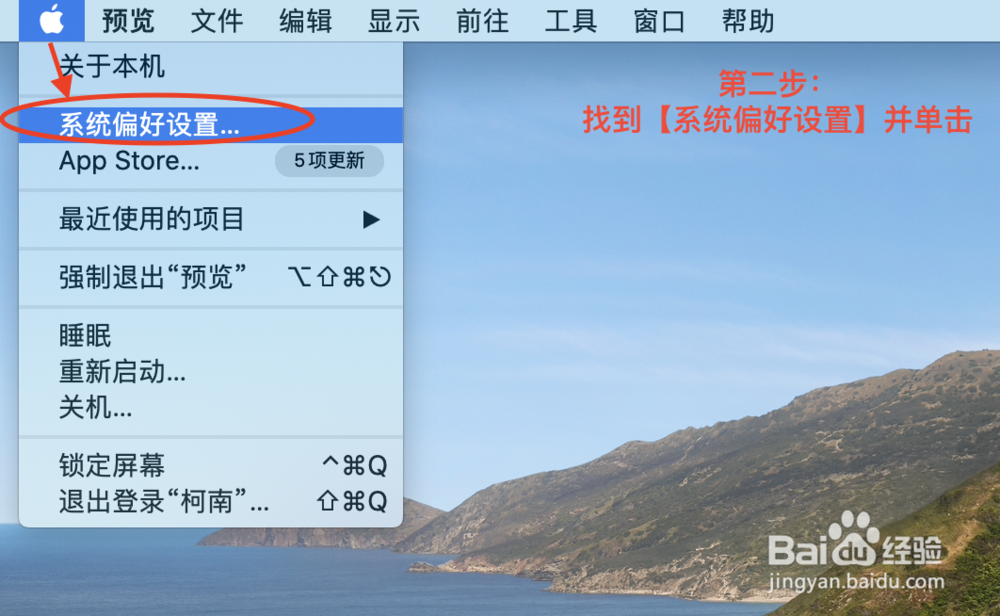Open the 显示 menu
Screen dimensions: 1000x616
click(x=393, y=20)
